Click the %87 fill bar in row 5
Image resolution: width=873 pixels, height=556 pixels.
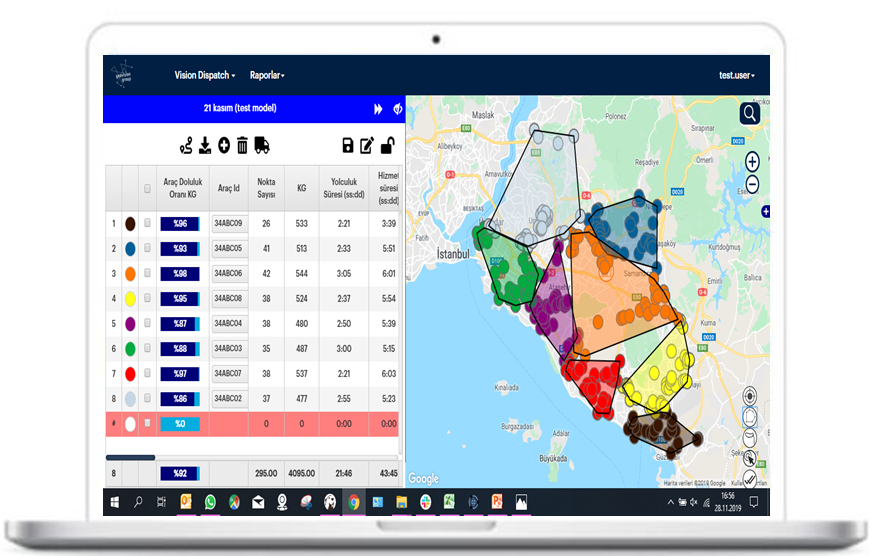pos(180,324)
